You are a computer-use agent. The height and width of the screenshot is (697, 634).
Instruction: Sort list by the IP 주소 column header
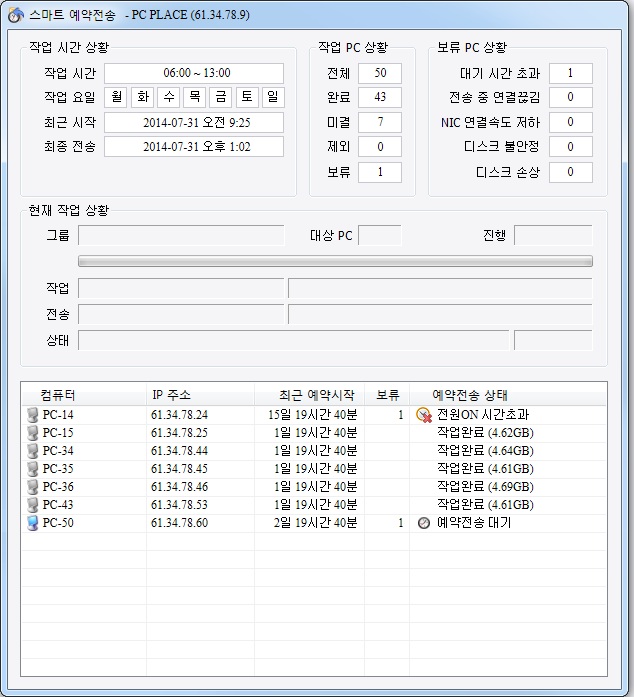[x=170, y=395]
